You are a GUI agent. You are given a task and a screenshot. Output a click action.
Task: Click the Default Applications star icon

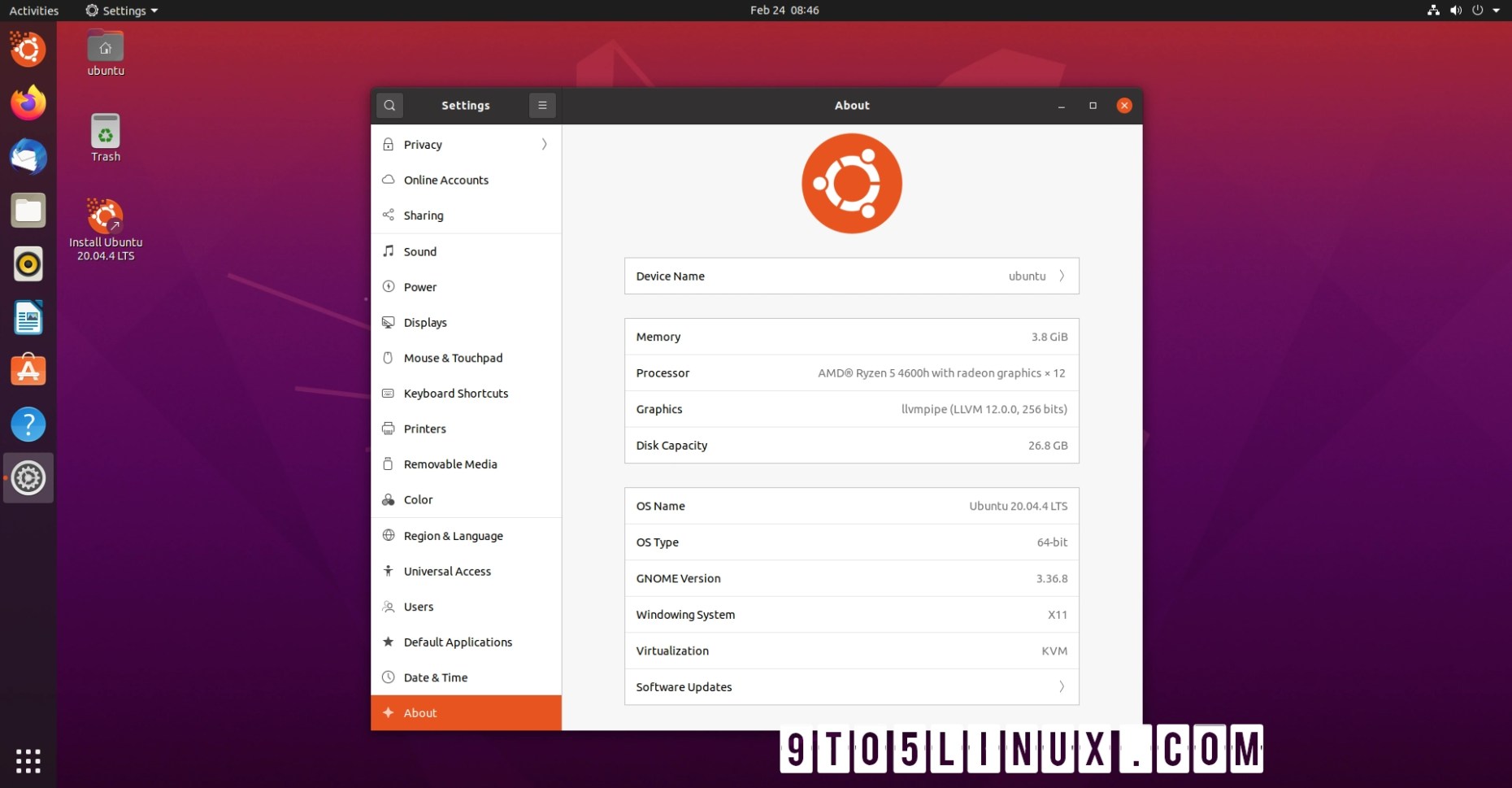(x=389, y=642)
